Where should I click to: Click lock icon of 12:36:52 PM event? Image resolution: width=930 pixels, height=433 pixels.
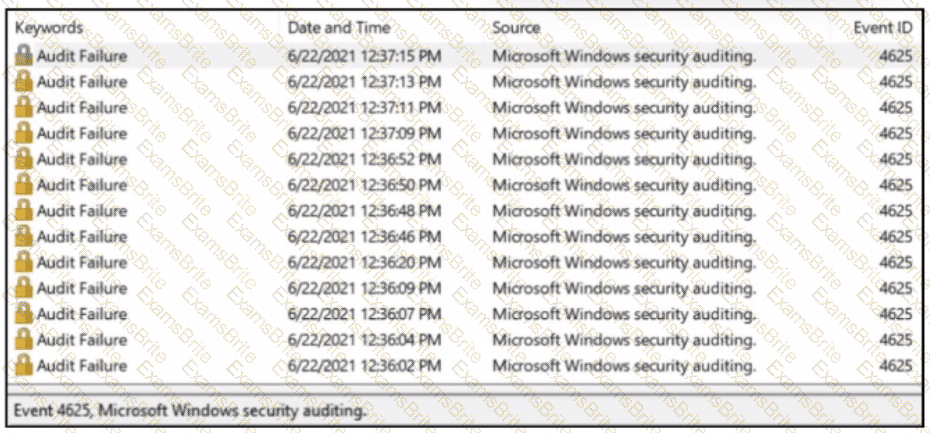(x=24, y=160)
